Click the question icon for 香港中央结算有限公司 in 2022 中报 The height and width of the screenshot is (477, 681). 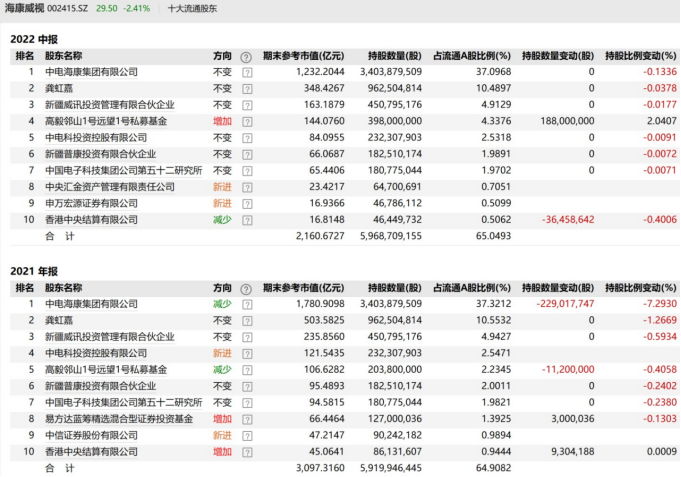(247, 218)
